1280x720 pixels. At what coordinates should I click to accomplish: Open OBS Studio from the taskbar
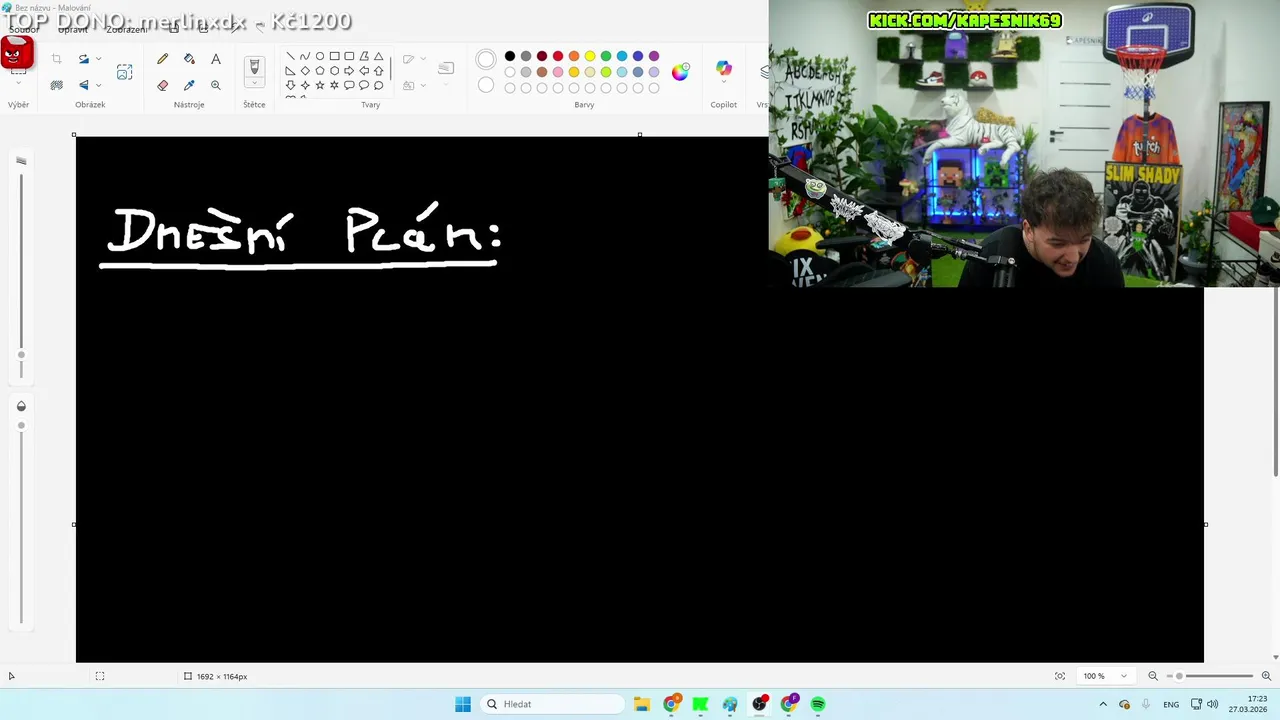click(760, 704)
